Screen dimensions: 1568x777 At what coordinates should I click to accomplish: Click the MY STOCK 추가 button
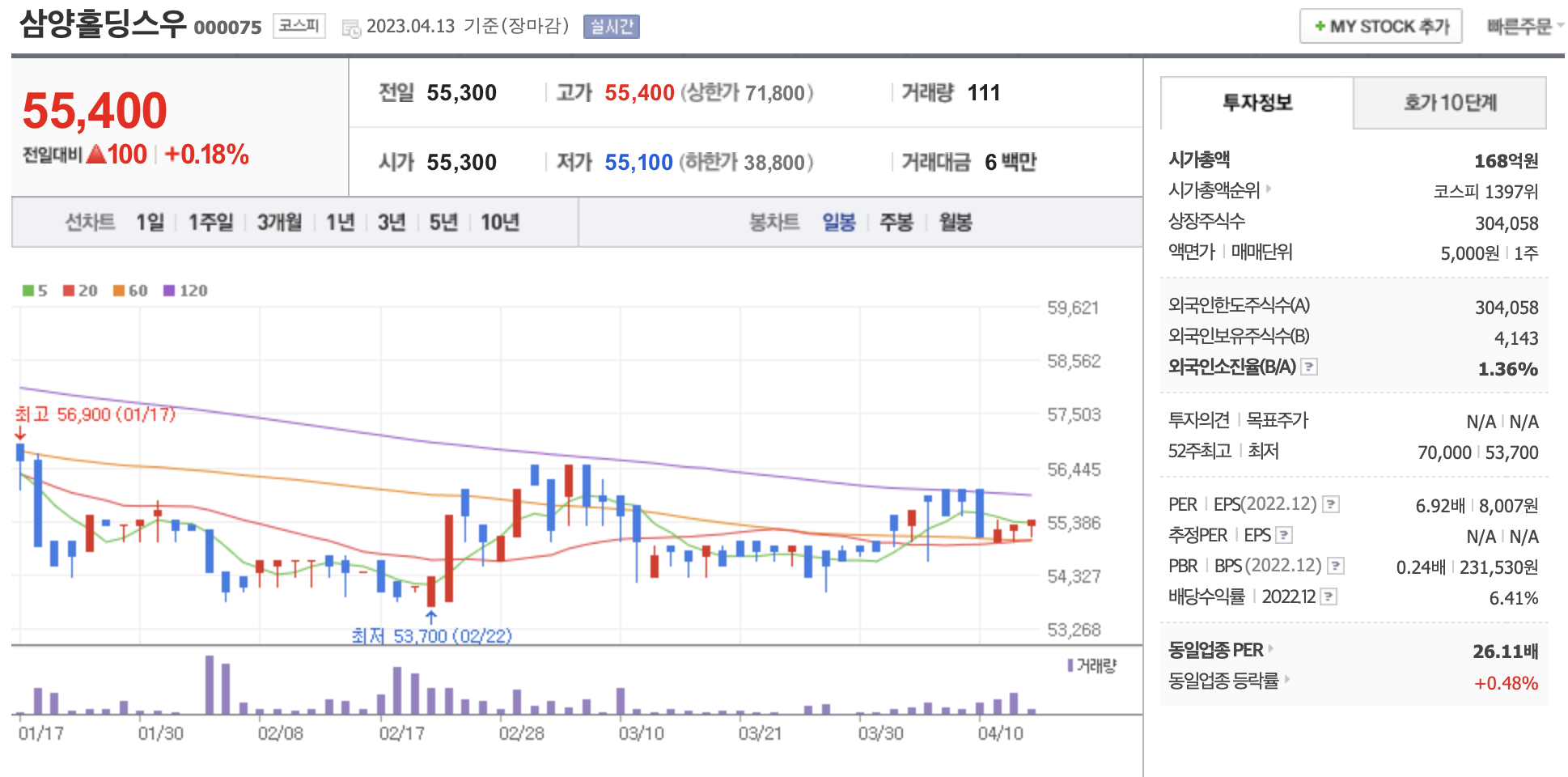(1380, 27)
